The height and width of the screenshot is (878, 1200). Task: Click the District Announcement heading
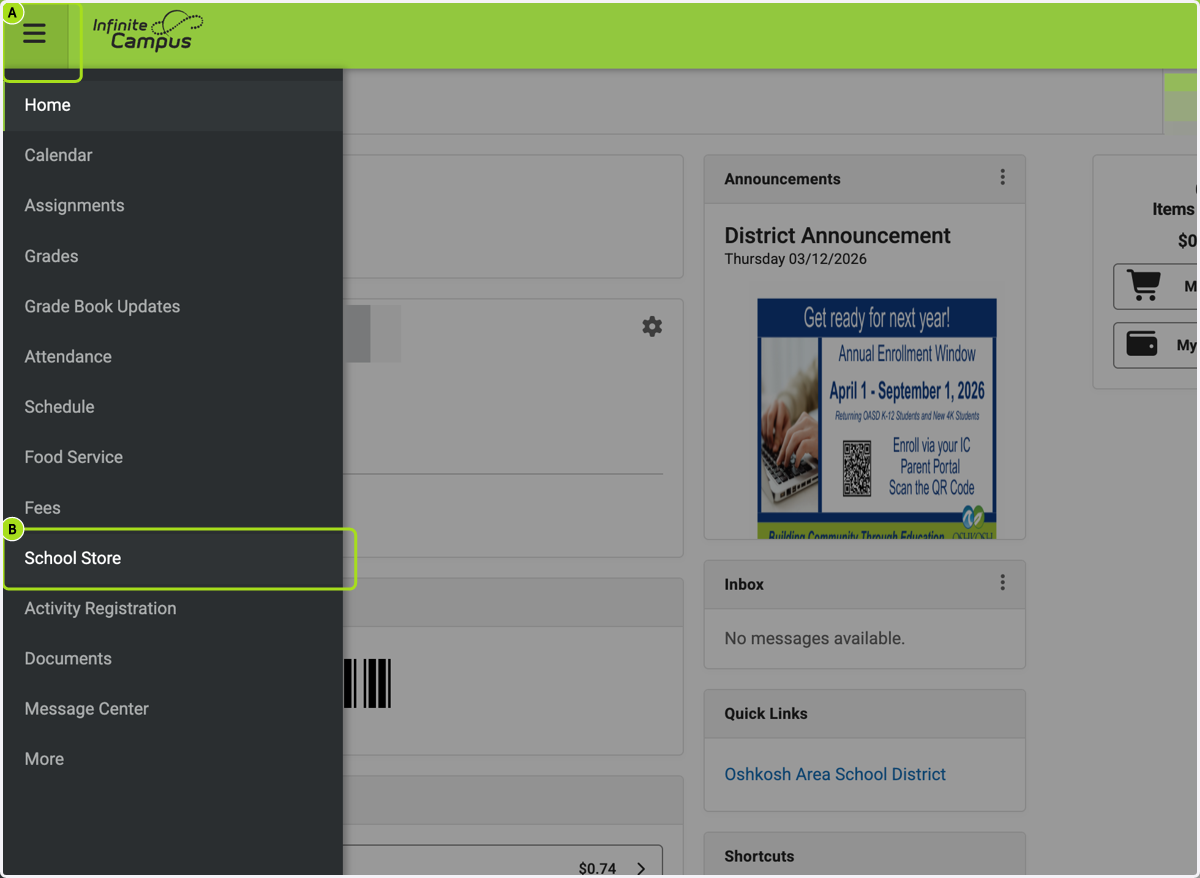(837, 236)
